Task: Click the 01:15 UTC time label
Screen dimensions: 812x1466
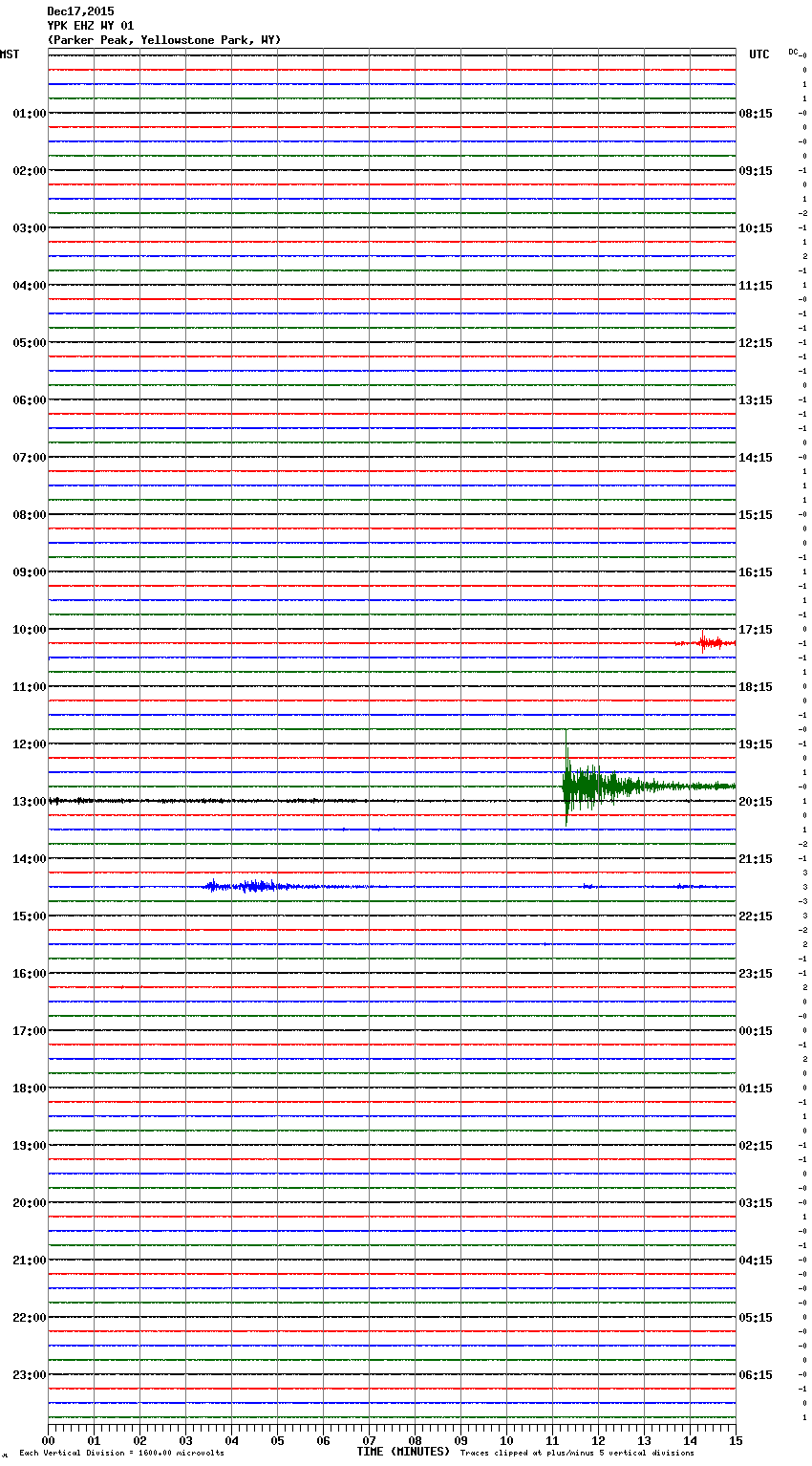Action: pyautogui.click(x=756, y=1089)
